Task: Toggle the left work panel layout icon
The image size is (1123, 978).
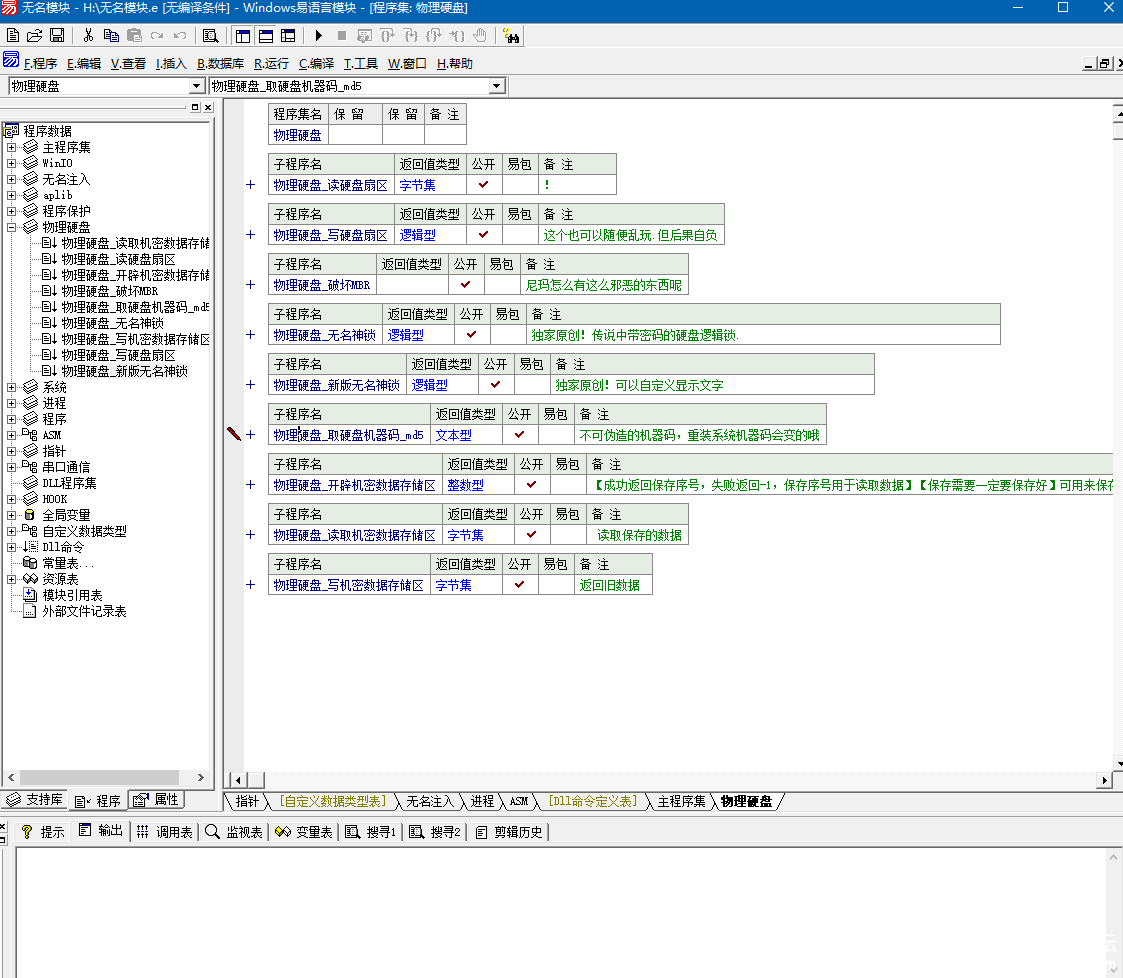Action: [x=243, y=35]
